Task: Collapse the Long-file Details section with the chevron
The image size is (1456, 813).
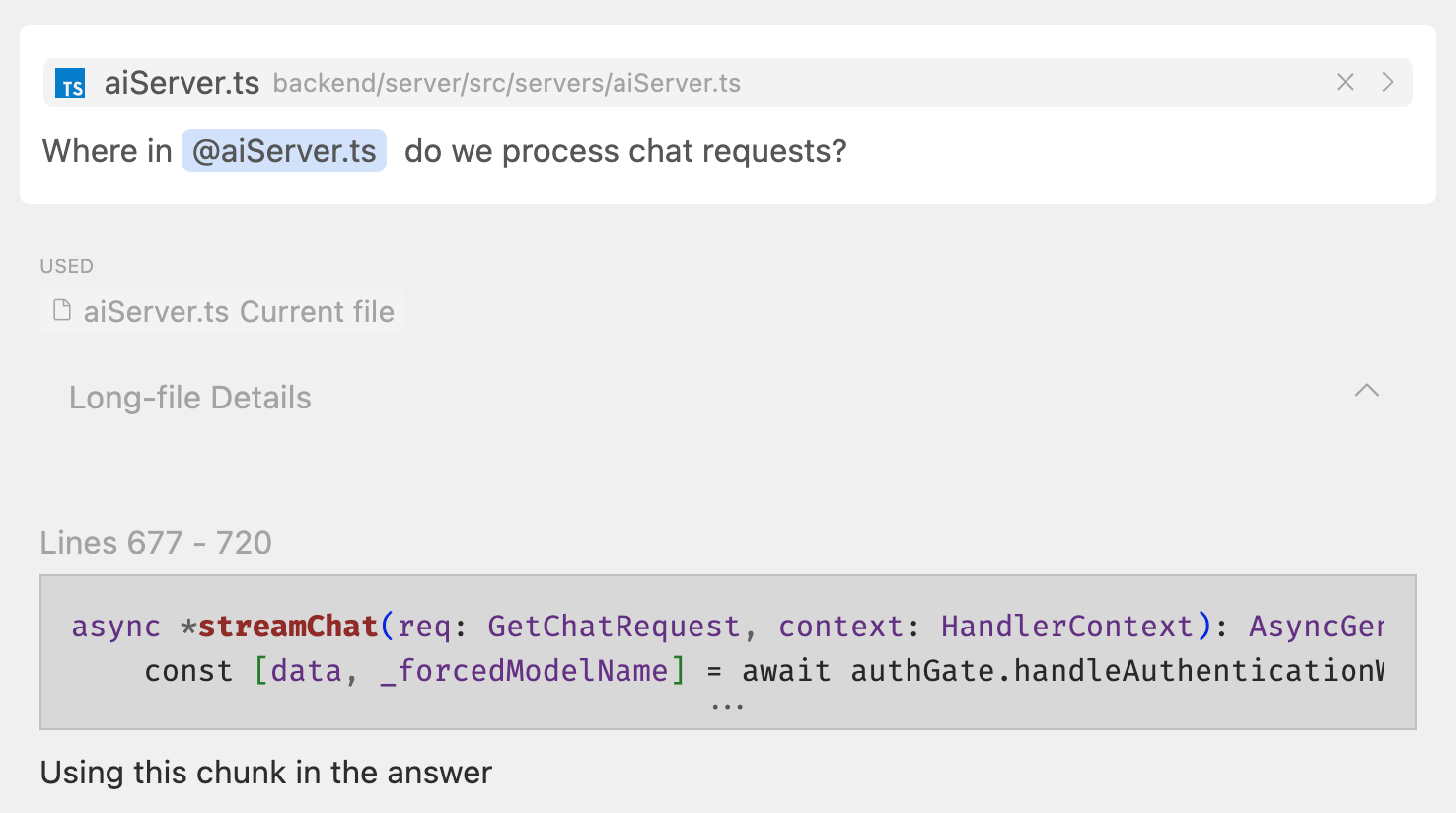Action: 1367,391
